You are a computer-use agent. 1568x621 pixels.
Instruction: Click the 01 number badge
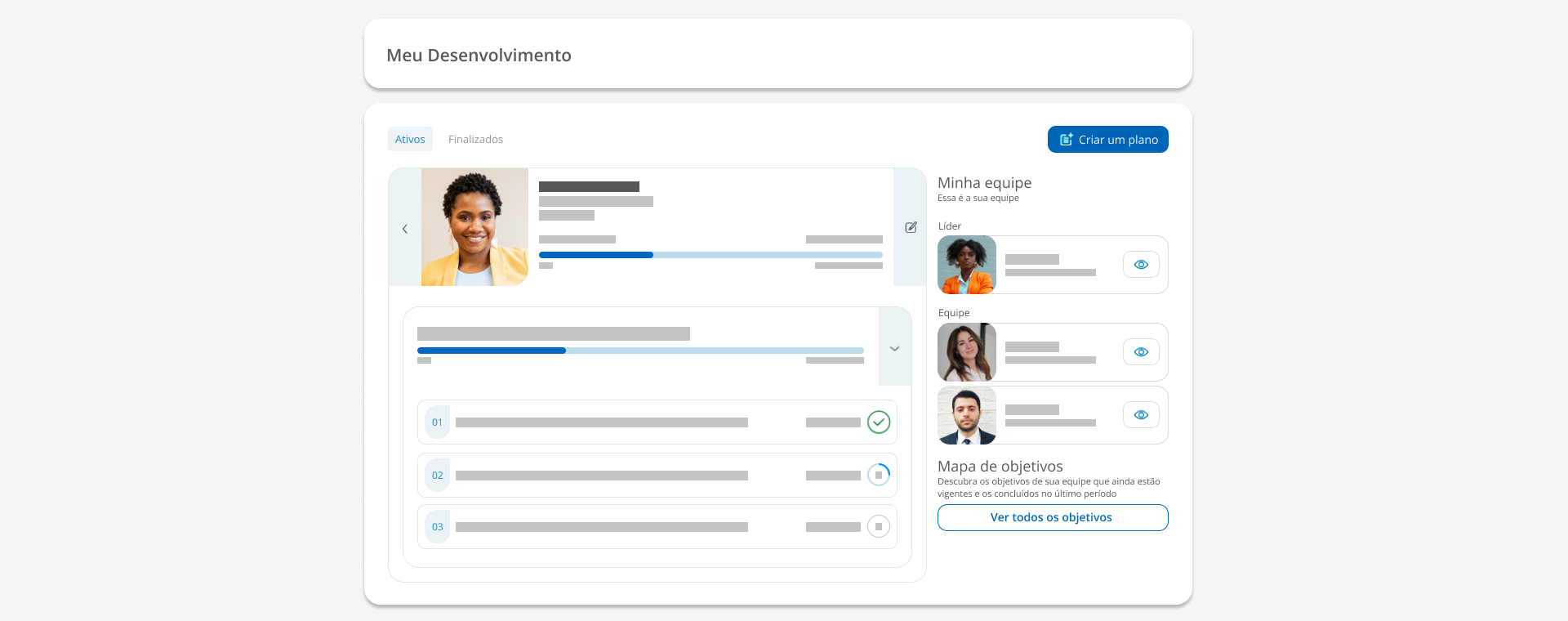point(437,422)
